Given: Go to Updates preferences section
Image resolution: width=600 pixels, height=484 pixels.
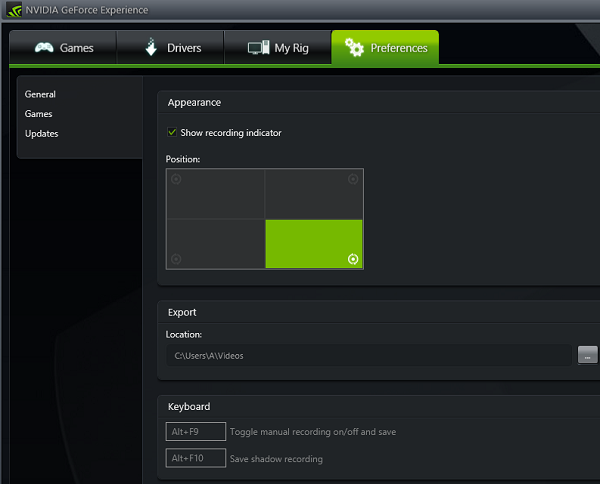Looking at the screenshot, I should pyautogui.click(x=42, y=134).
